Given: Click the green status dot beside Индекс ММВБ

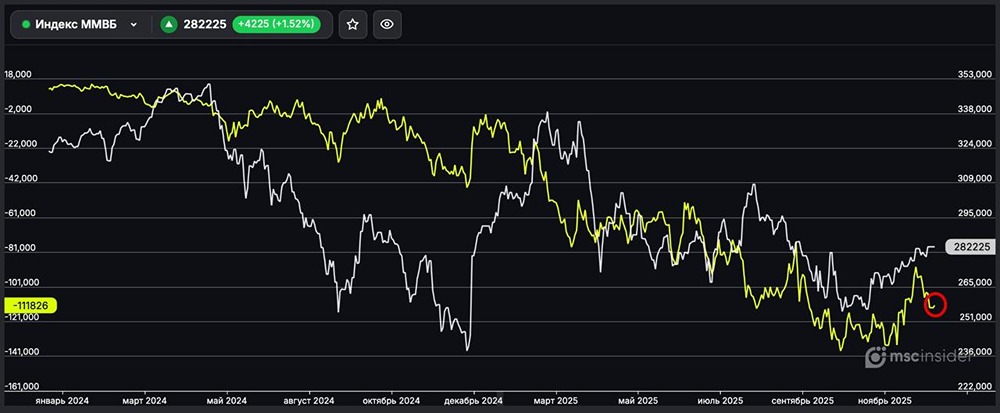Looking at the screenshot, I should pyautogui.click(x=26, y=25).
